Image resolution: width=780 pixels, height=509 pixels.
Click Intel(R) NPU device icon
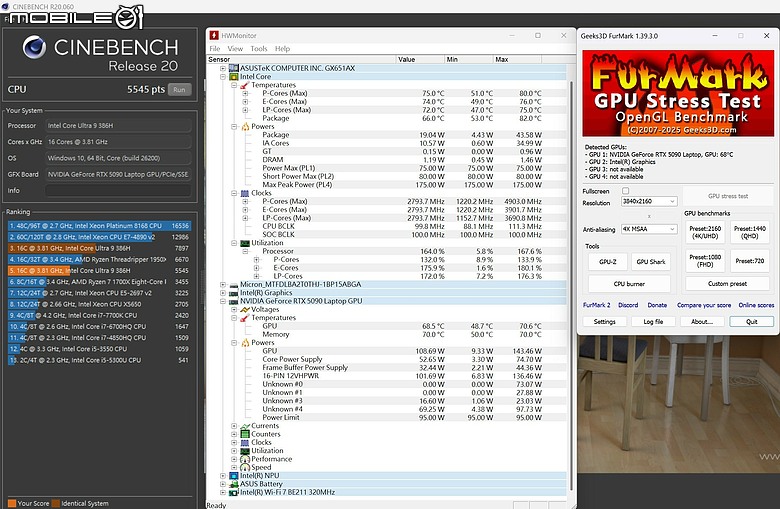click(233, 476)
